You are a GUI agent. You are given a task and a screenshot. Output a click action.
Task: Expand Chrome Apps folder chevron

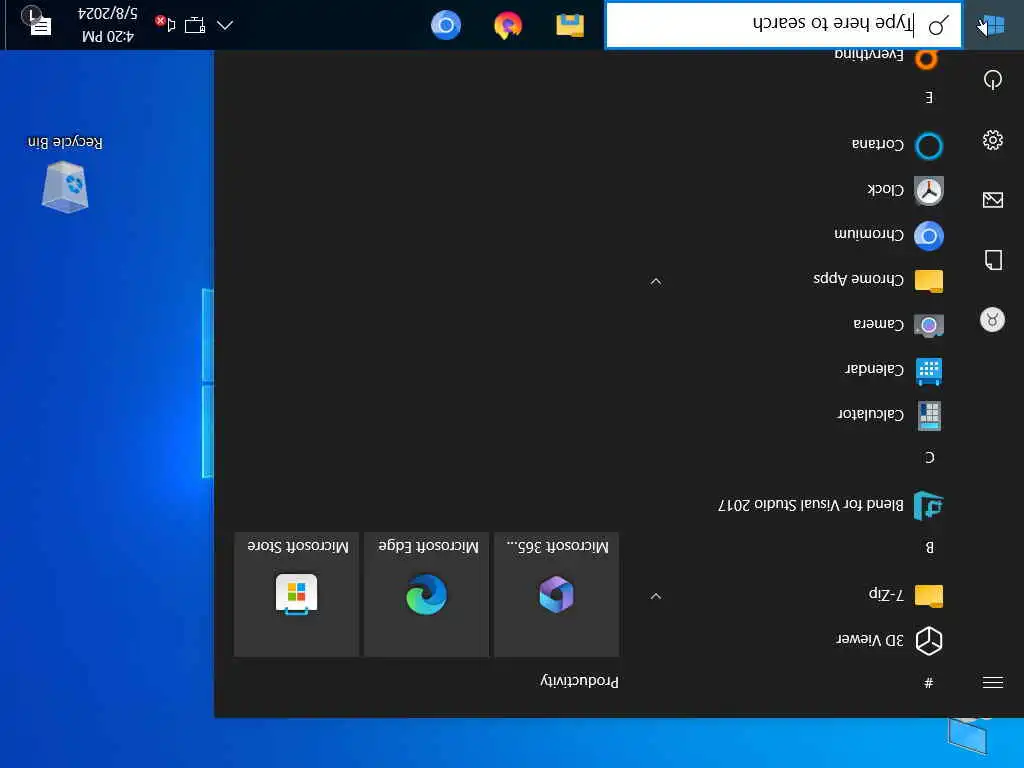[x=656, y=281]
